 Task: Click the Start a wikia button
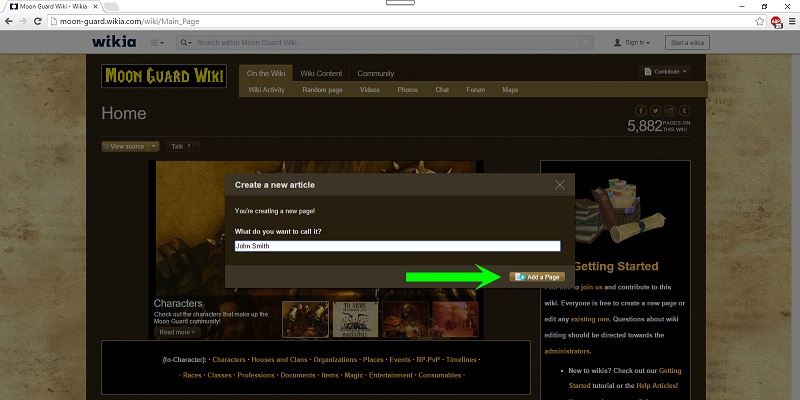pos(687,43)
